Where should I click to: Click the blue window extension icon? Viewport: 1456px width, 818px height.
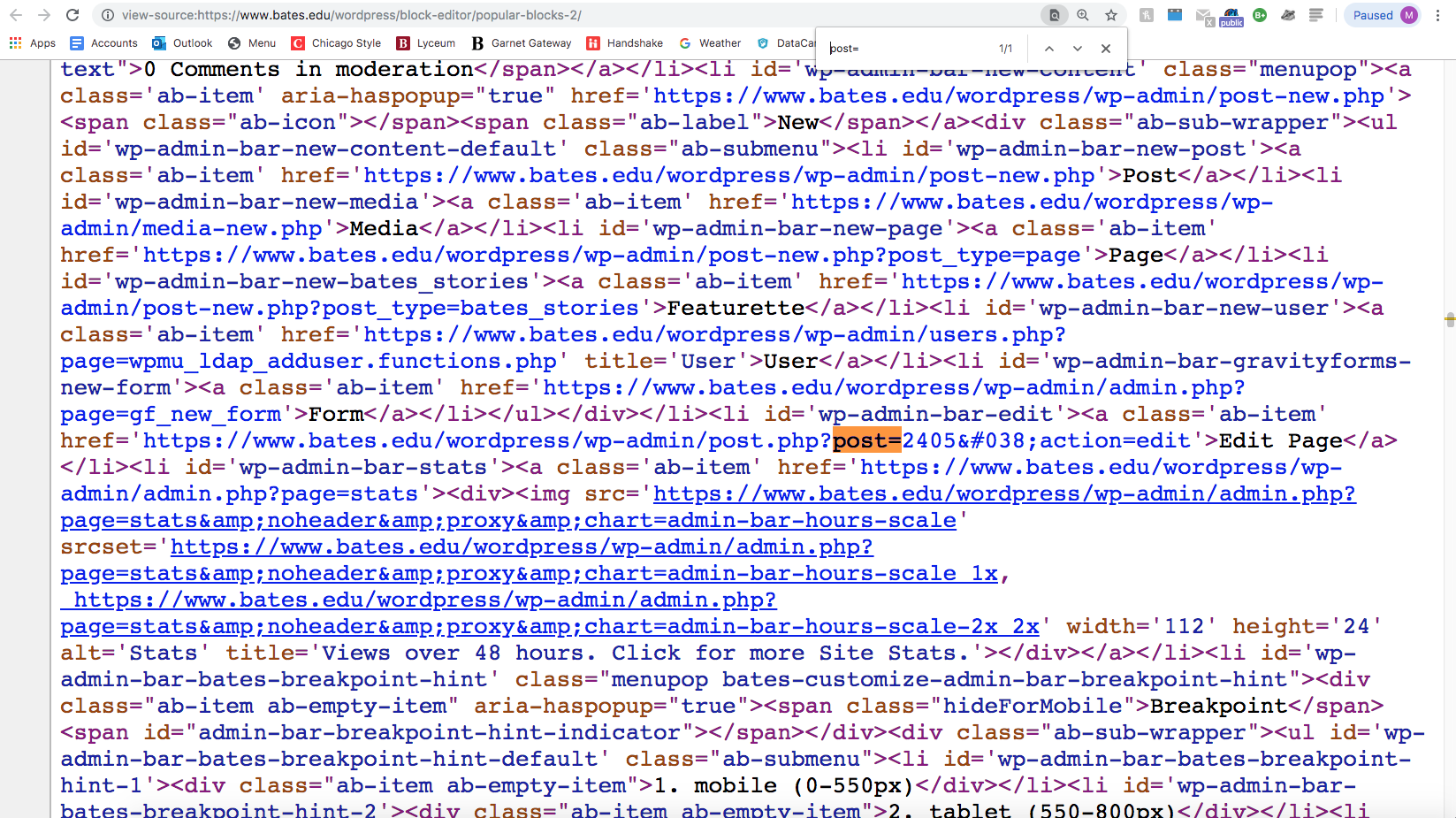pyautogui.click(x=1175, y=15)
